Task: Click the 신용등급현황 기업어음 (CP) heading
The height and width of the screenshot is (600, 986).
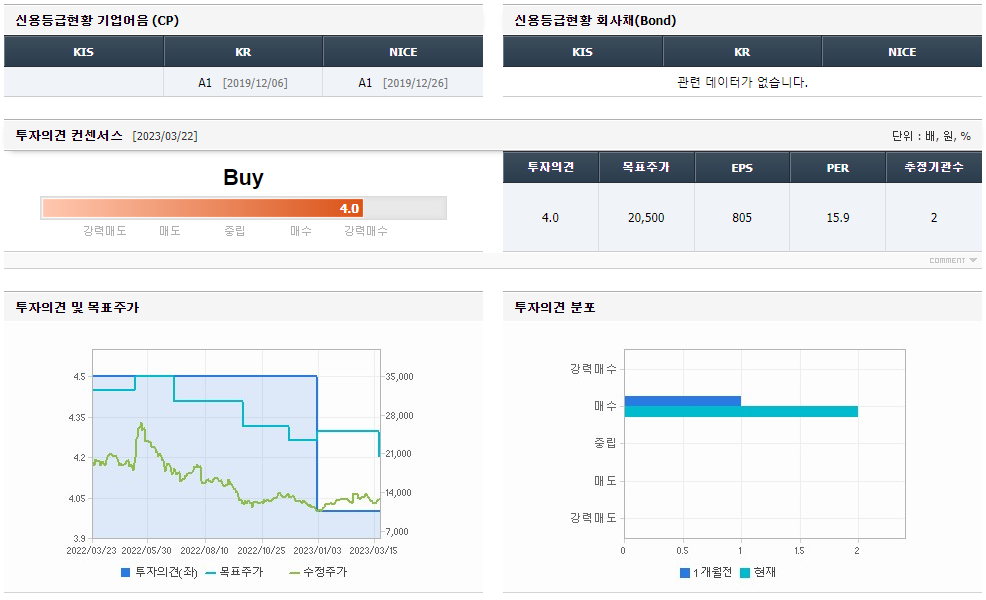Action: (x=97, y=20)
